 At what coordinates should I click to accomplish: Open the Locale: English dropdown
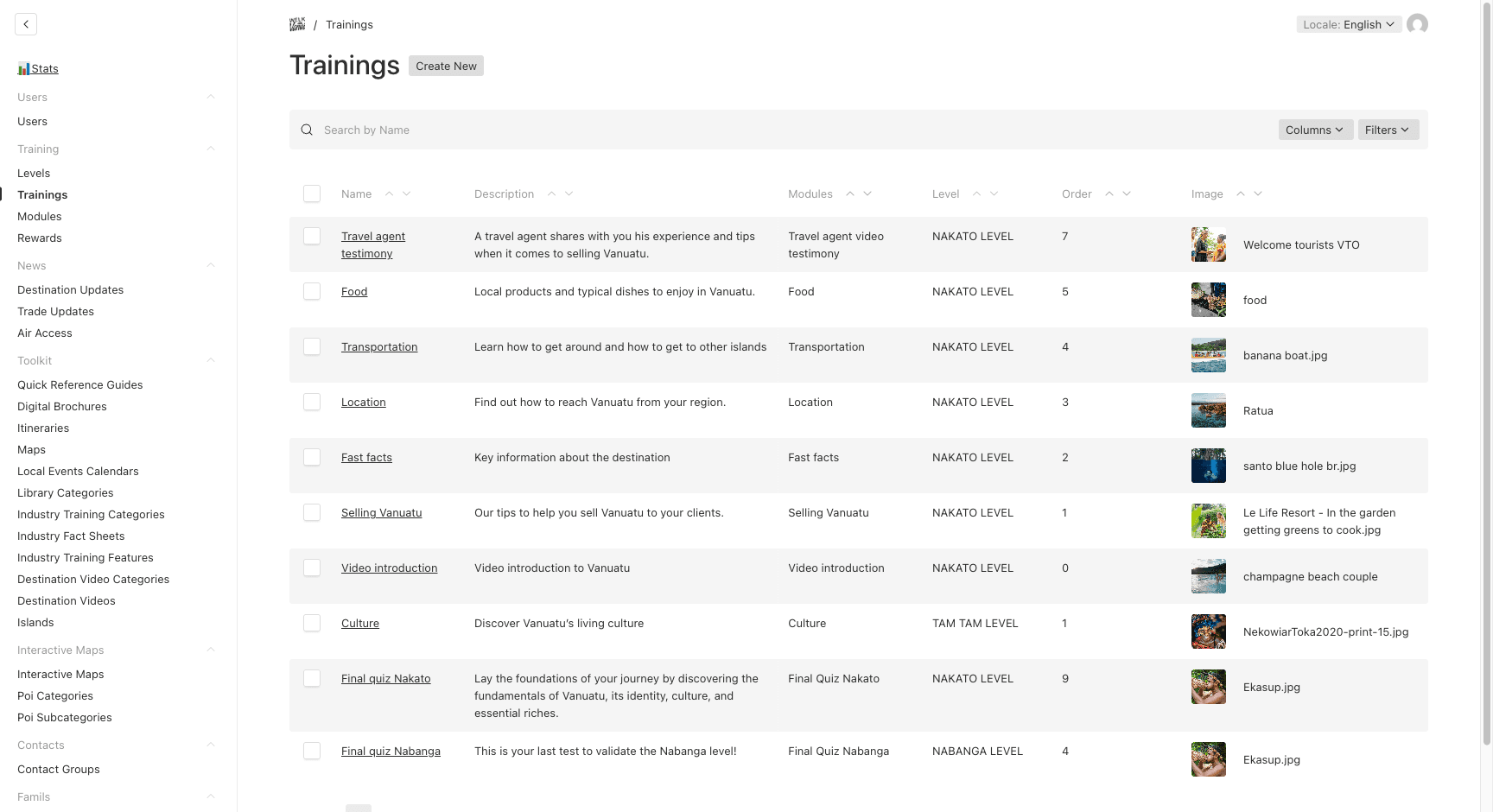pos(1349,24)
